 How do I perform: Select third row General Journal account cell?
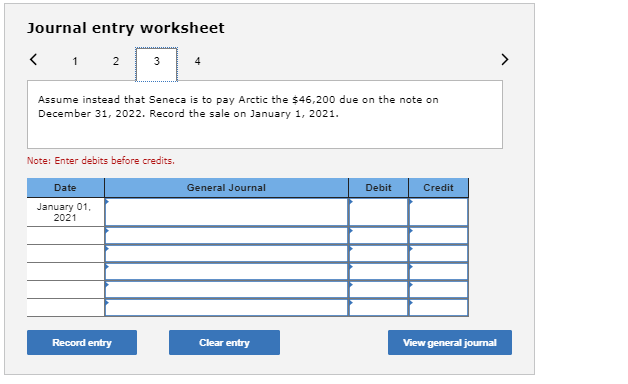pyautogui.click(x=226, y=253)
